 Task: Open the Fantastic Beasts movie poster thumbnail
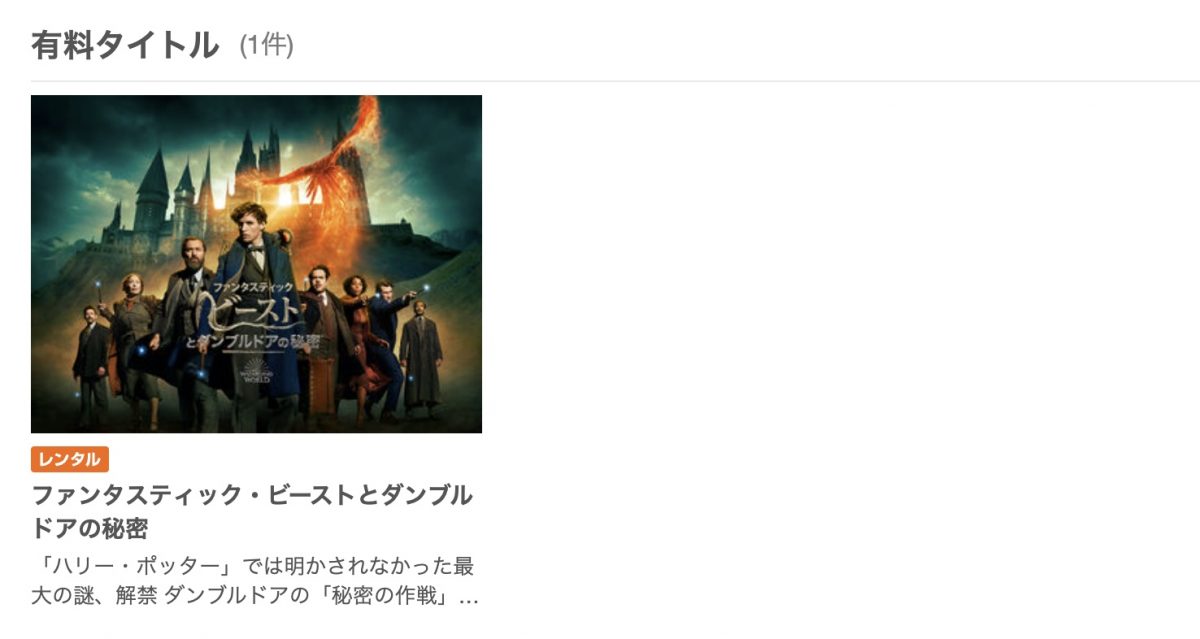pos(256,264)
